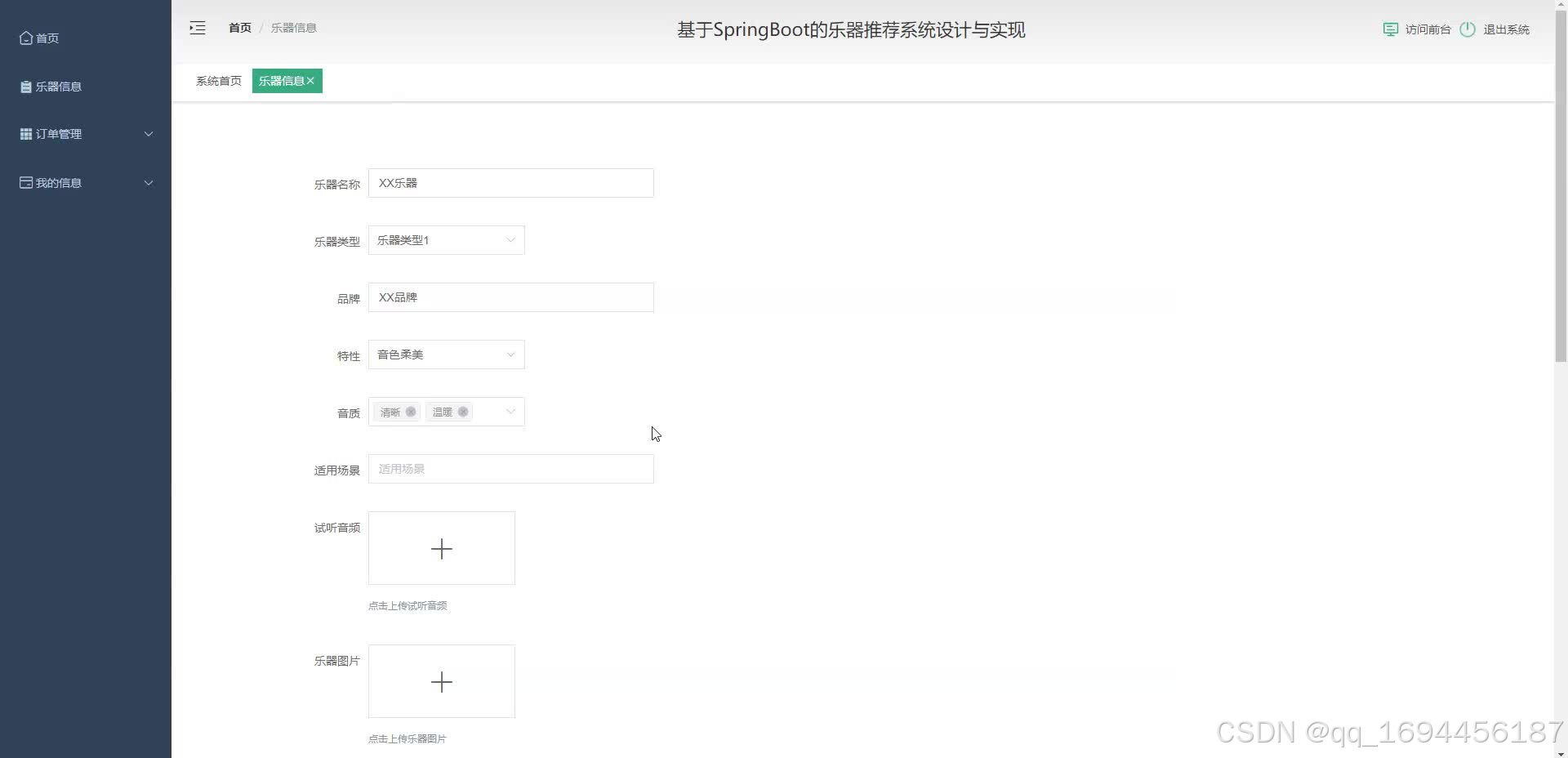This screenshot has width=1568, height=758.
Task: Click the grid icon beside 订单管理
Action: [26, 134]
